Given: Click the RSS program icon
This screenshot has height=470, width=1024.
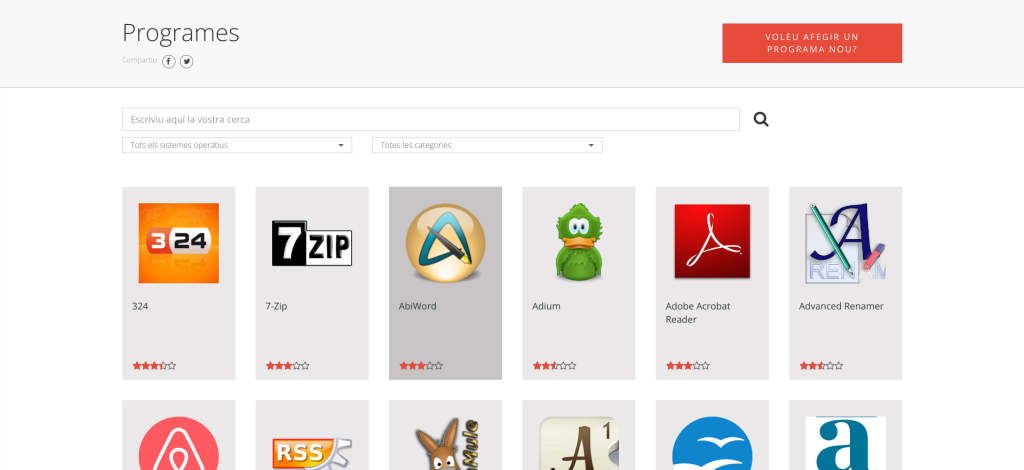Looking at the screenshot, I should click(x=312, y=452).
